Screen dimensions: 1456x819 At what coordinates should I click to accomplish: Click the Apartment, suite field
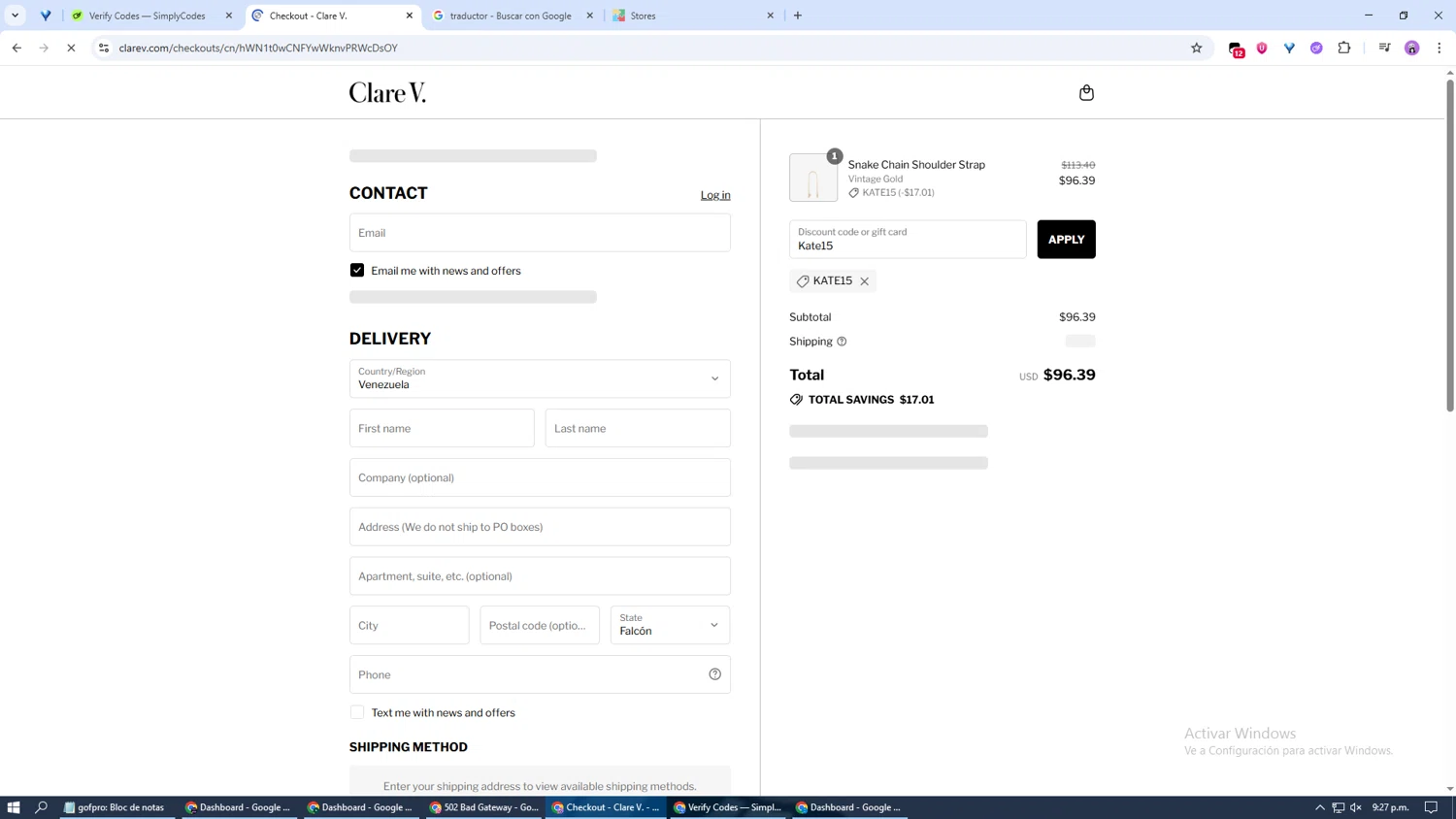pyautogui.click(x=540, y=576)
